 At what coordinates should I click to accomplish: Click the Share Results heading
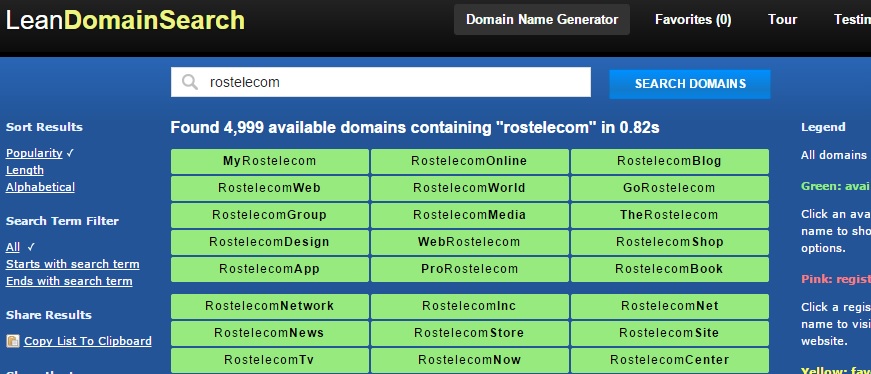(48, 315)
